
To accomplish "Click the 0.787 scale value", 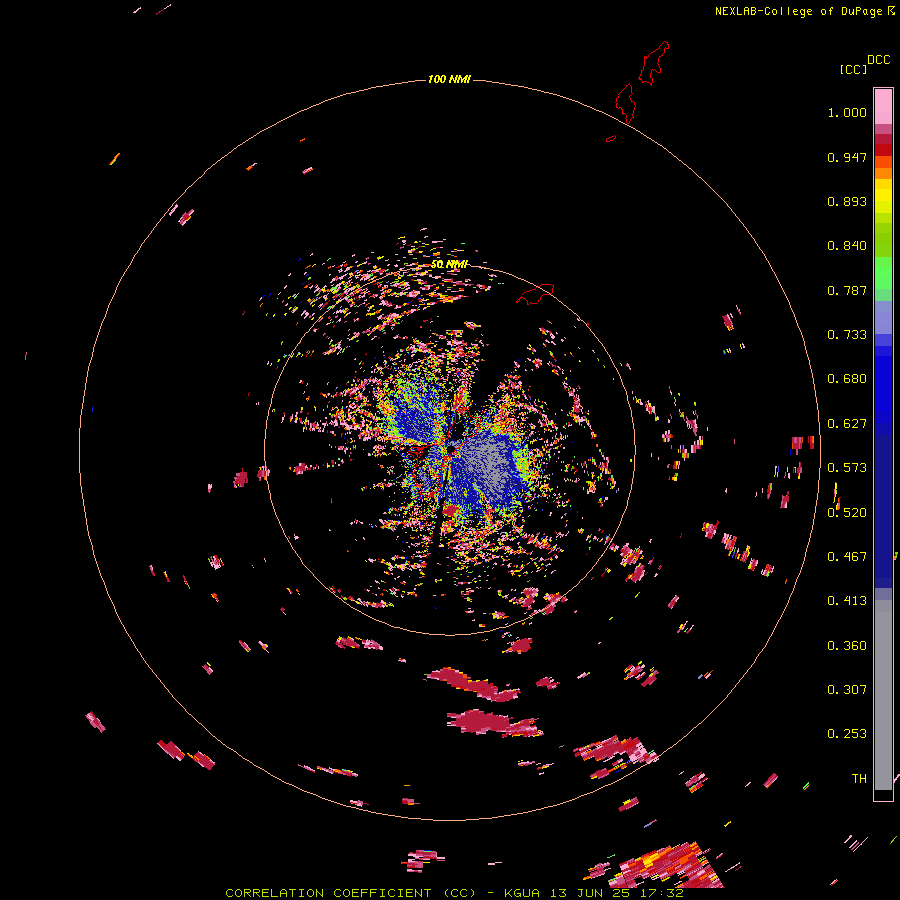I will [847, 290].
